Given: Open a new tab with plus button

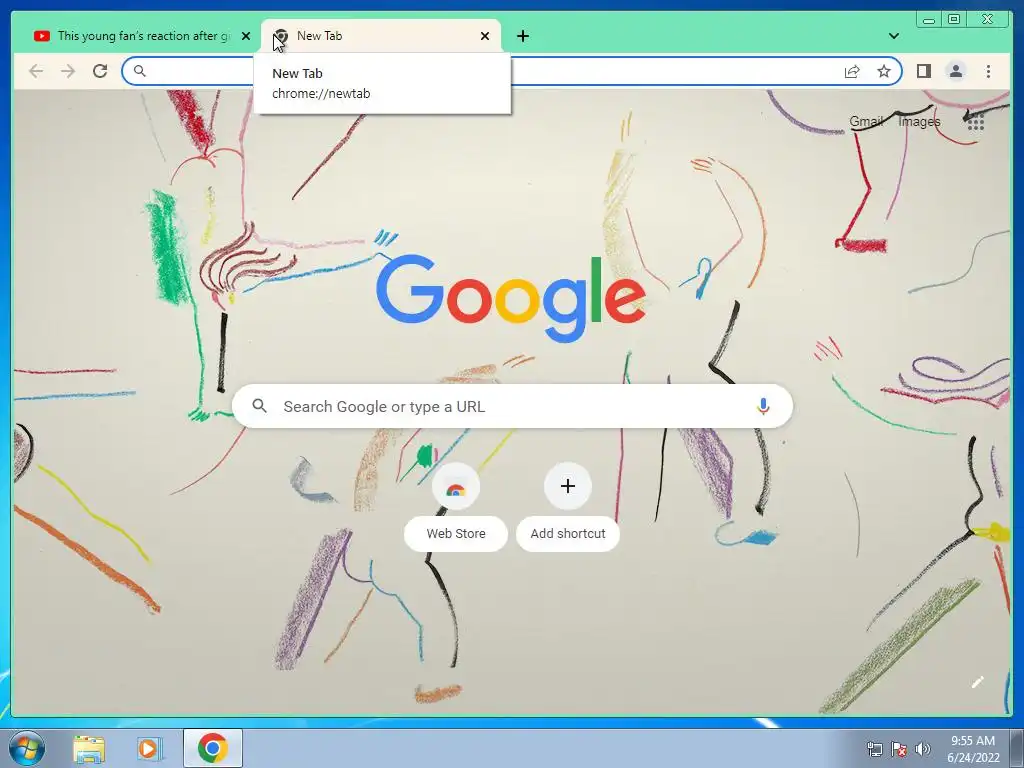Looking at the screenshot, I should 523,36.
